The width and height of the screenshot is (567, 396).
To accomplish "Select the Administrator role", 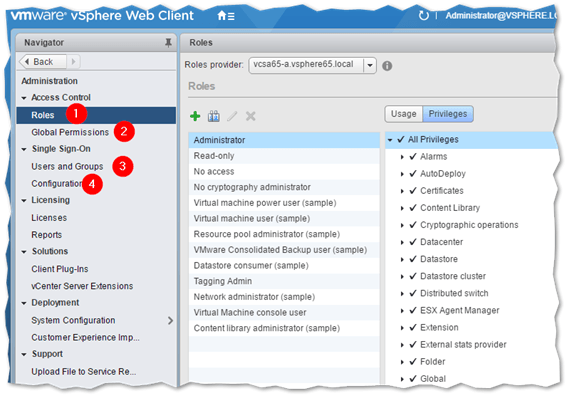I will (x=284, y=140).
